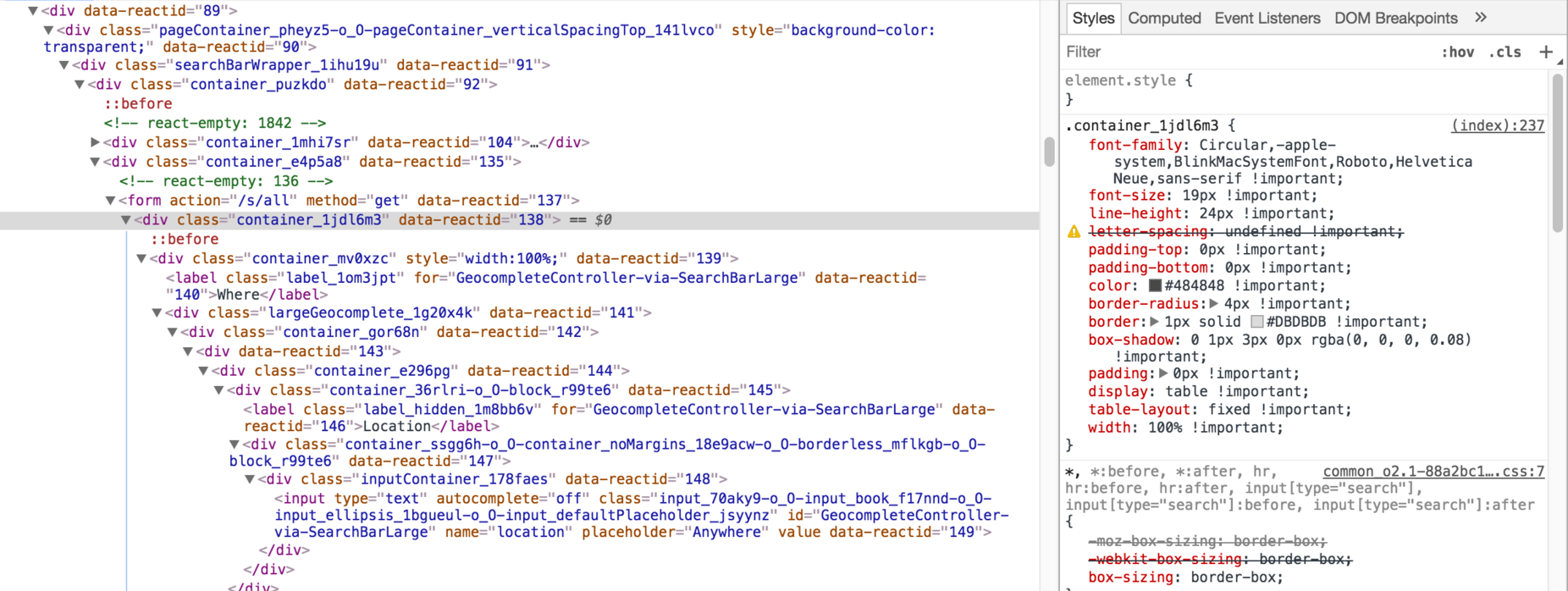Click the letter-spacing warning icon
This screenshot has width=1568, height=591.
[x=1074, y=231]
